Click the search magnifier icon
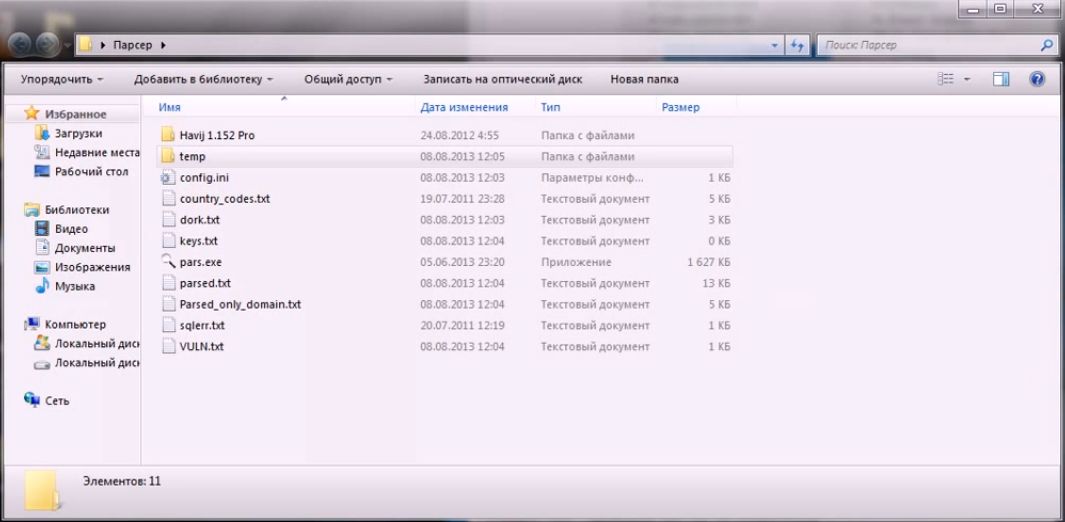The height and width of the screenshot is (522, 1065). 1047,45
